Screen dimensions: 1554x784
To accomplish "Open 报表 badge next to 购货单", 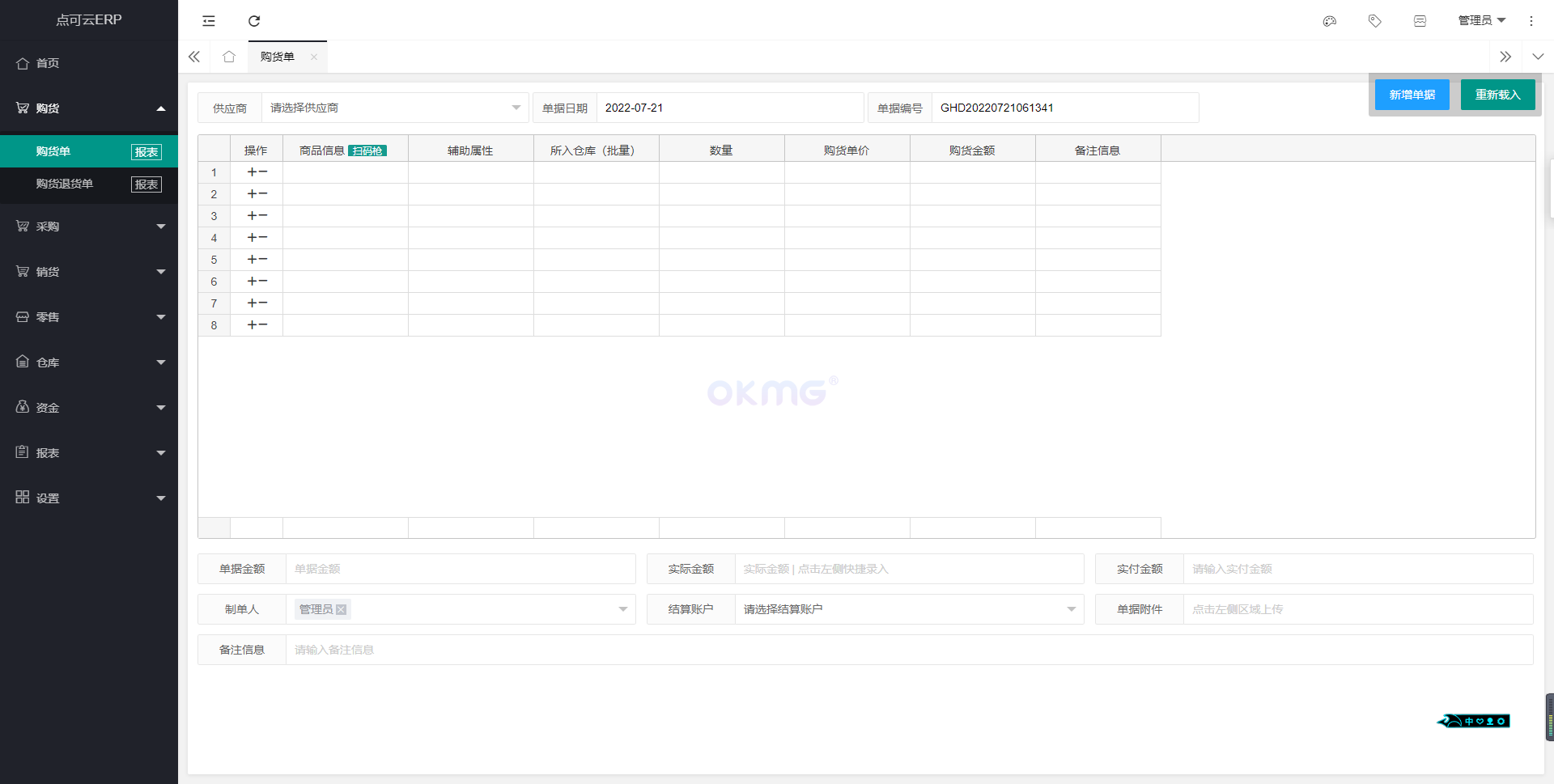I will coord(146,152).
